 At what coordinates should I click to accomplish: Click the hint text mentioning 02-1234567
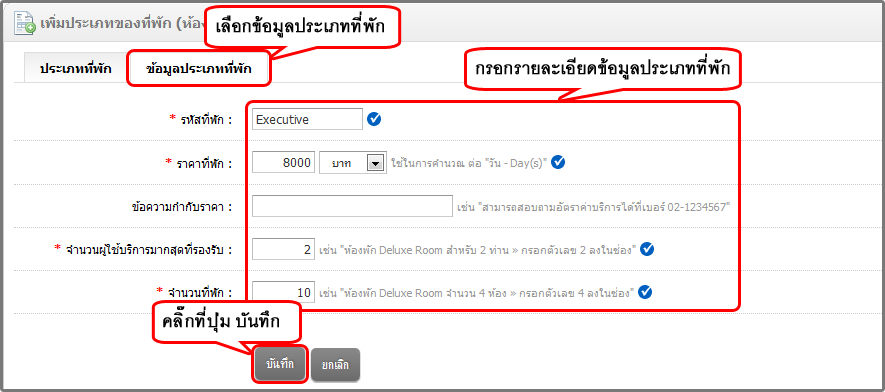point(594,207)
